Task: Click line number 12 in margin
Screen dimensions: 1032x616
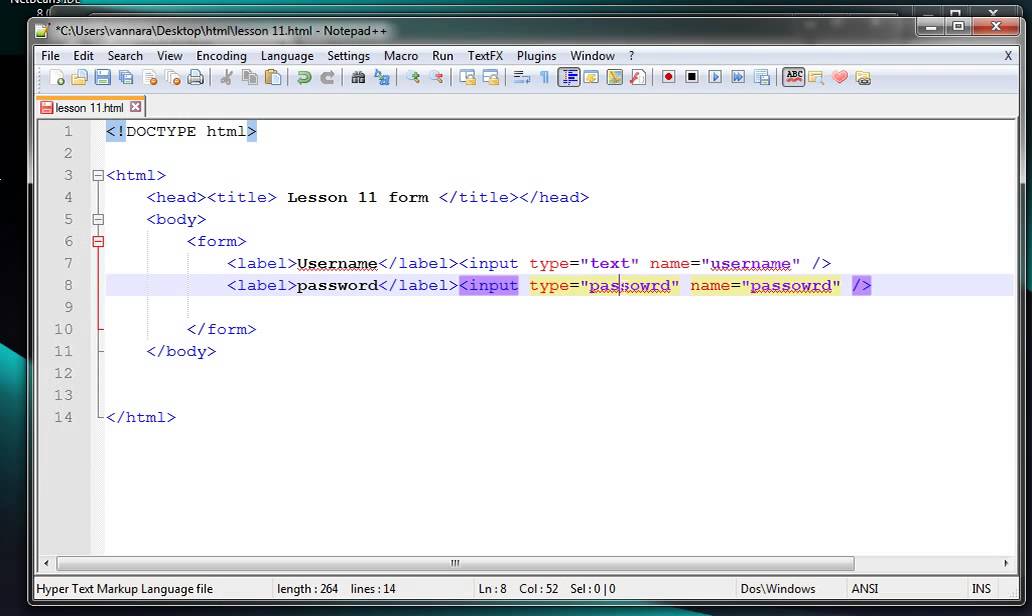Action: tap(63, 373)
